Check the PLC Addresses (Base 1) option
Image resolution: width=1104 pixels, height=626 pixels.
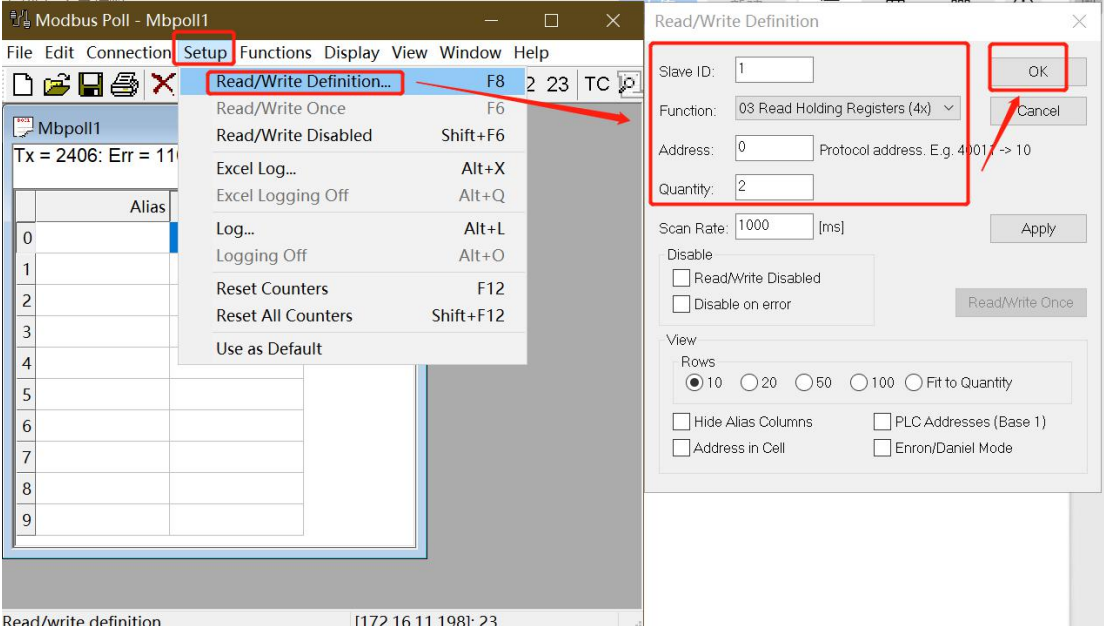[x=882, y=422]
